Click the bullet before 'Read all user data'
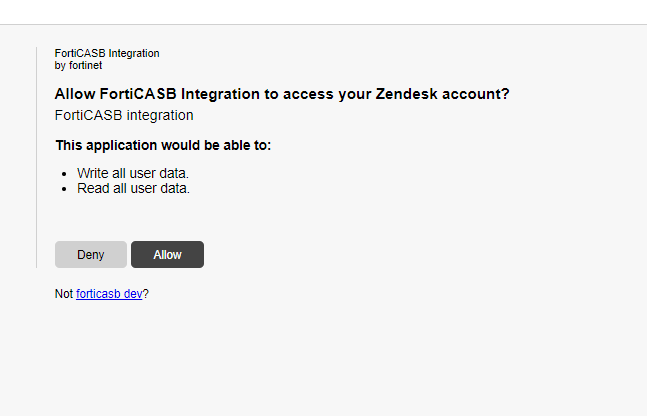 pyautogui.click(x=64, y=188)
